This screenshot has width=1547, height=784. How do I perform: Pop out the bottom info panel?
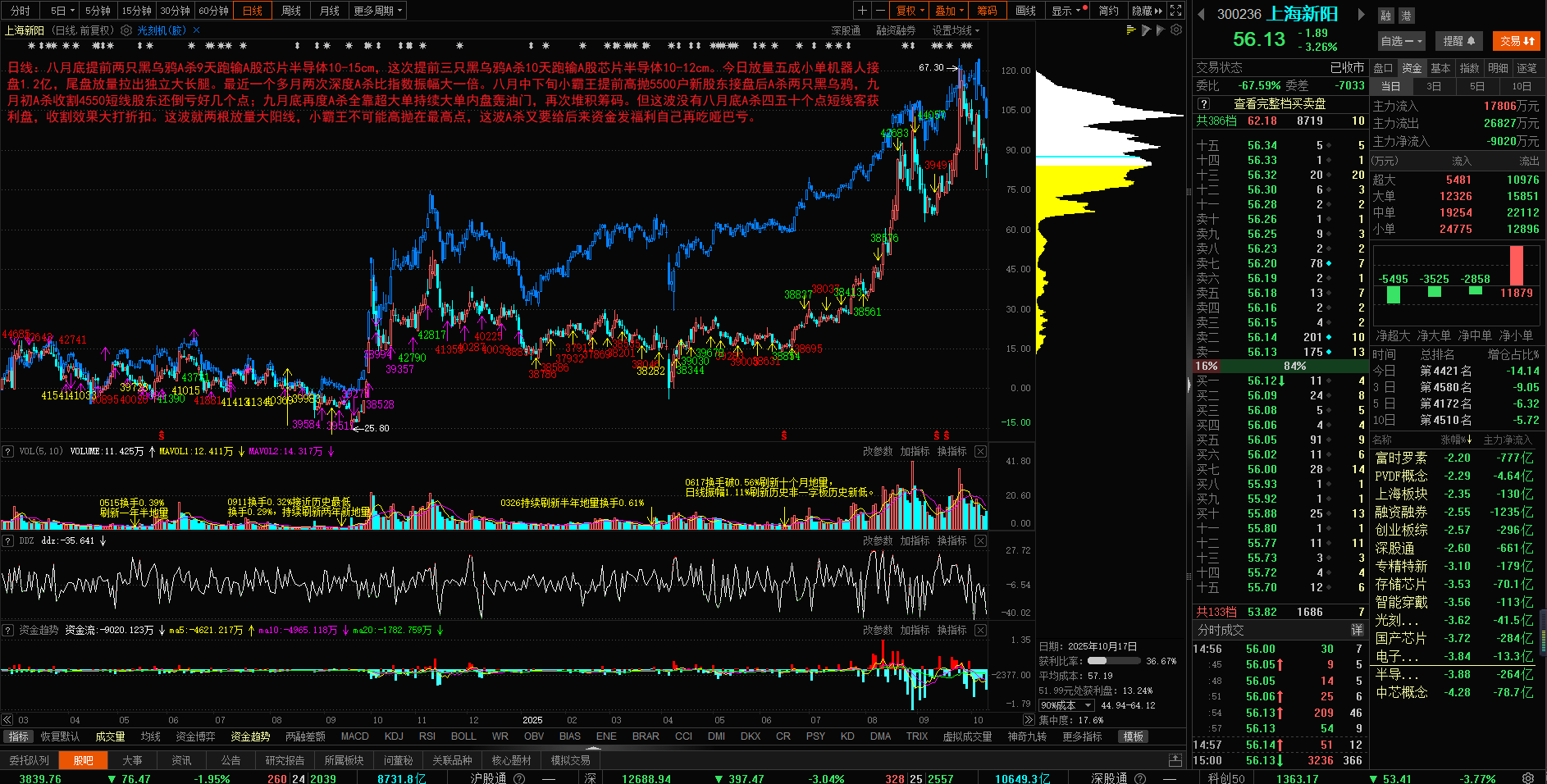click(1175, 760)
